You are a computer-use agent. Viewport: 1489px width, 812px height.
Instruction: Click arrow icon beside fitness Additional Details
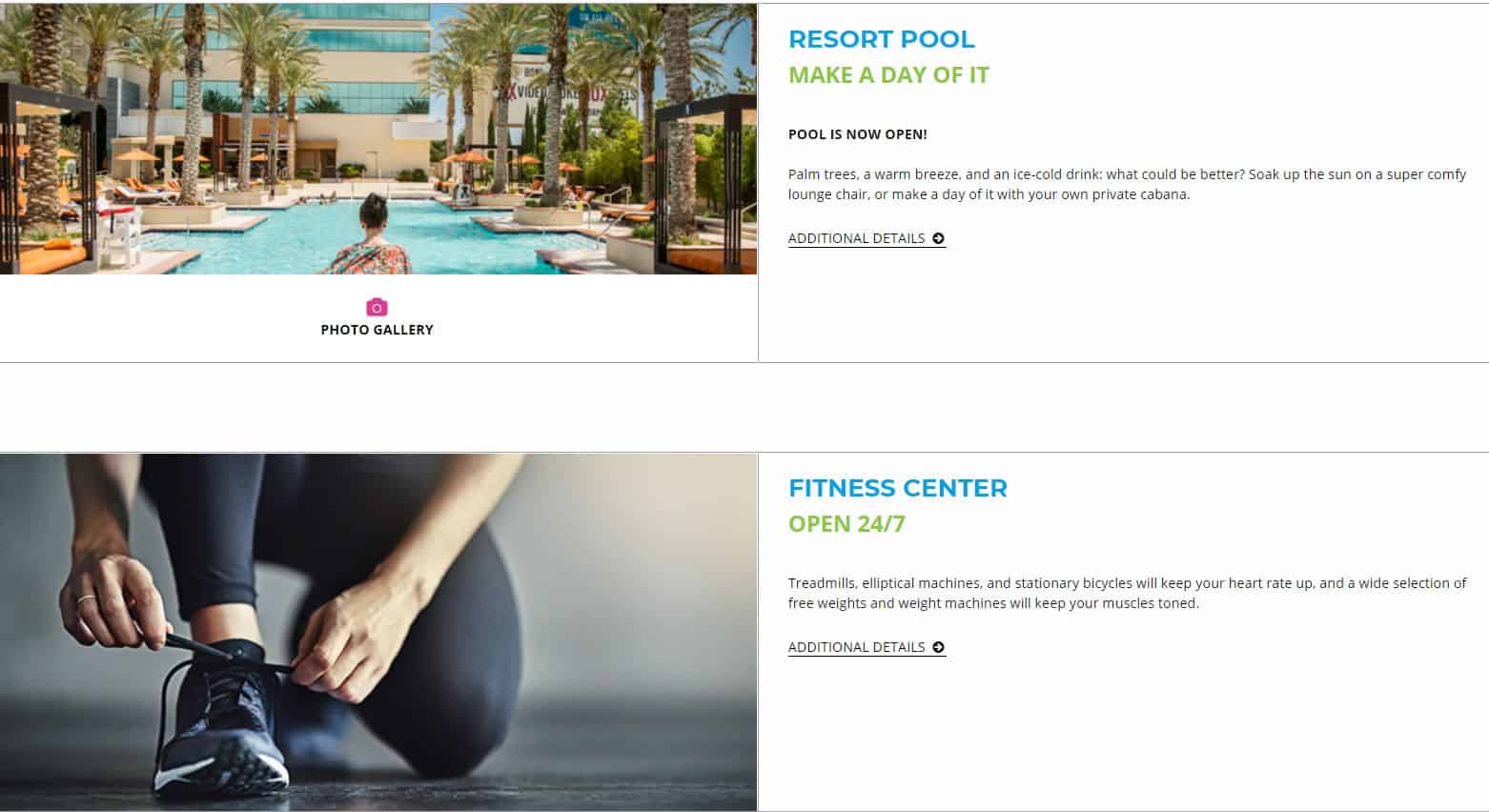939,647
